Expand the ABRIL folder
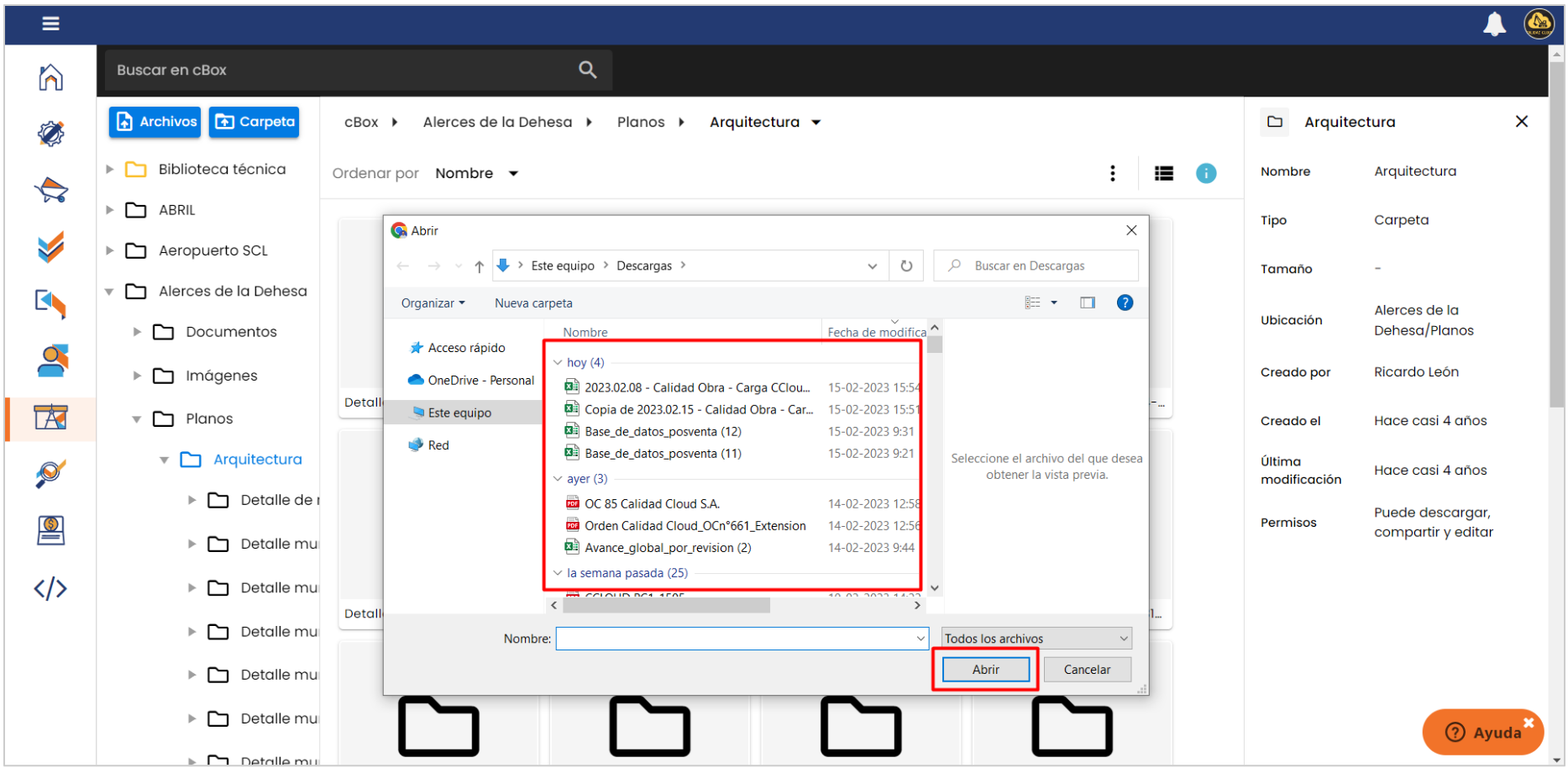Screen dimensions: 1568x768 pos(109,210)
